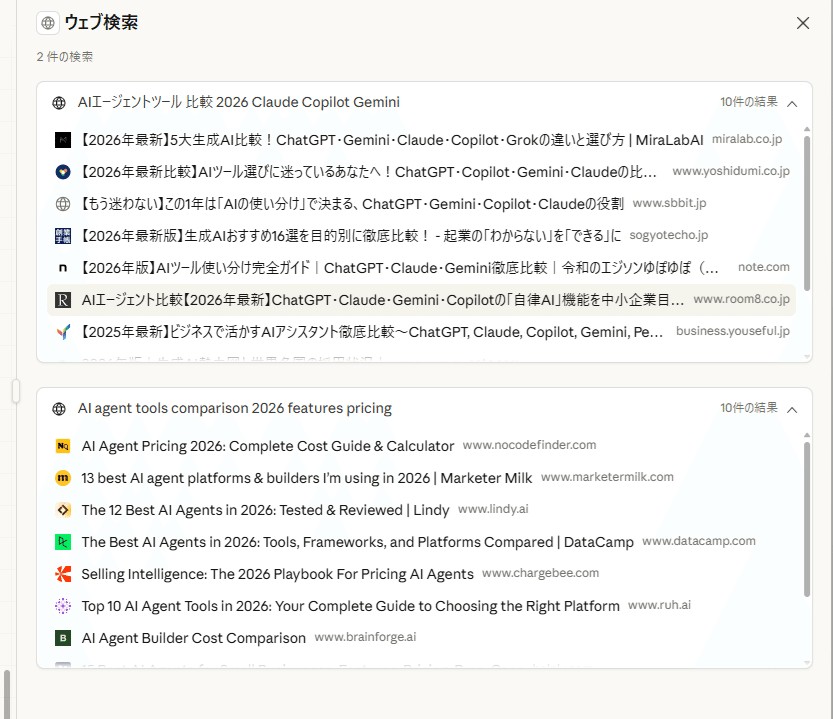
Task: Open the AIエージェント比較 room8 result
Action: pos(421,300)
